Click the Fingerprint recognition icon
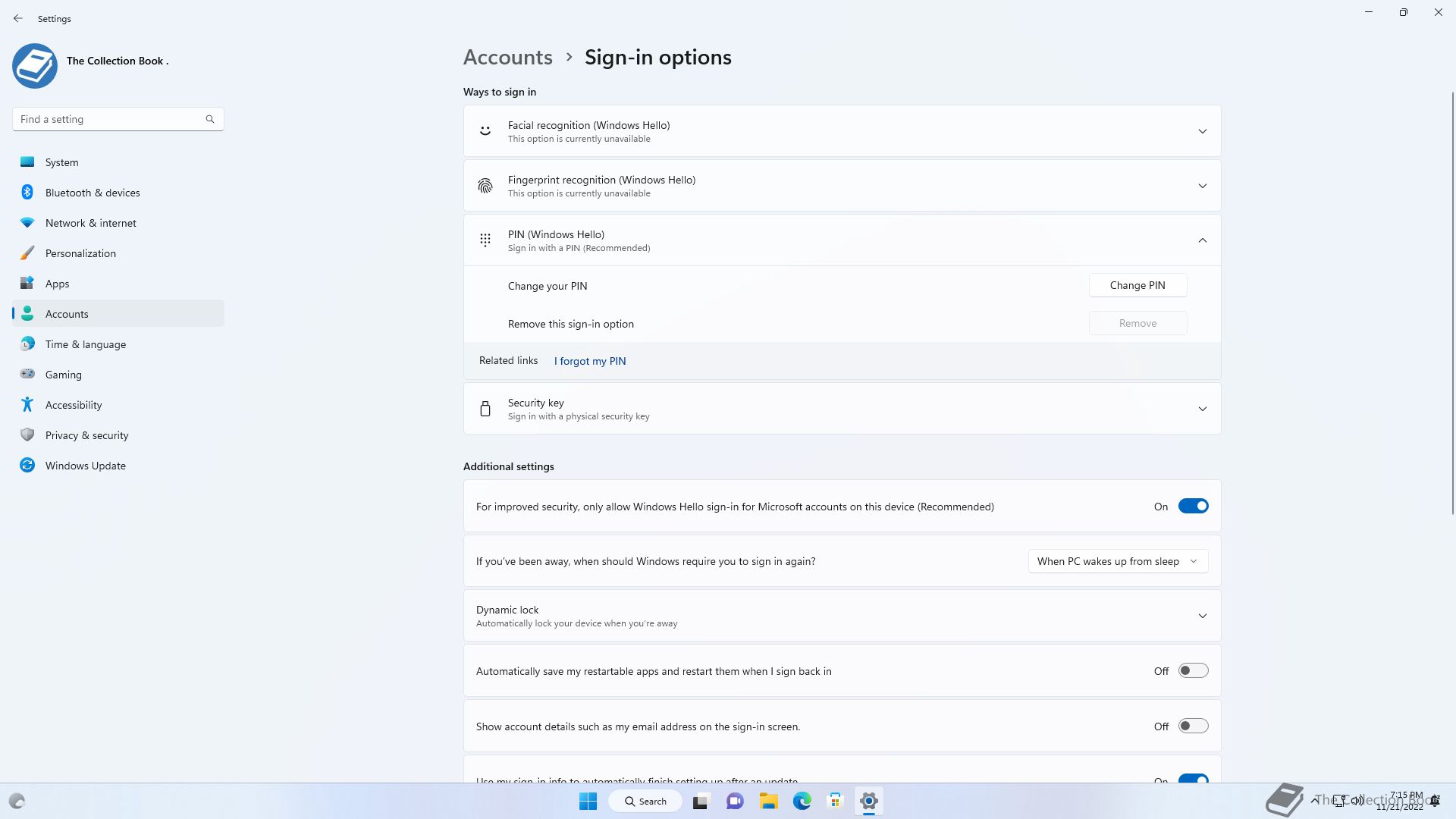 (485, 186)
